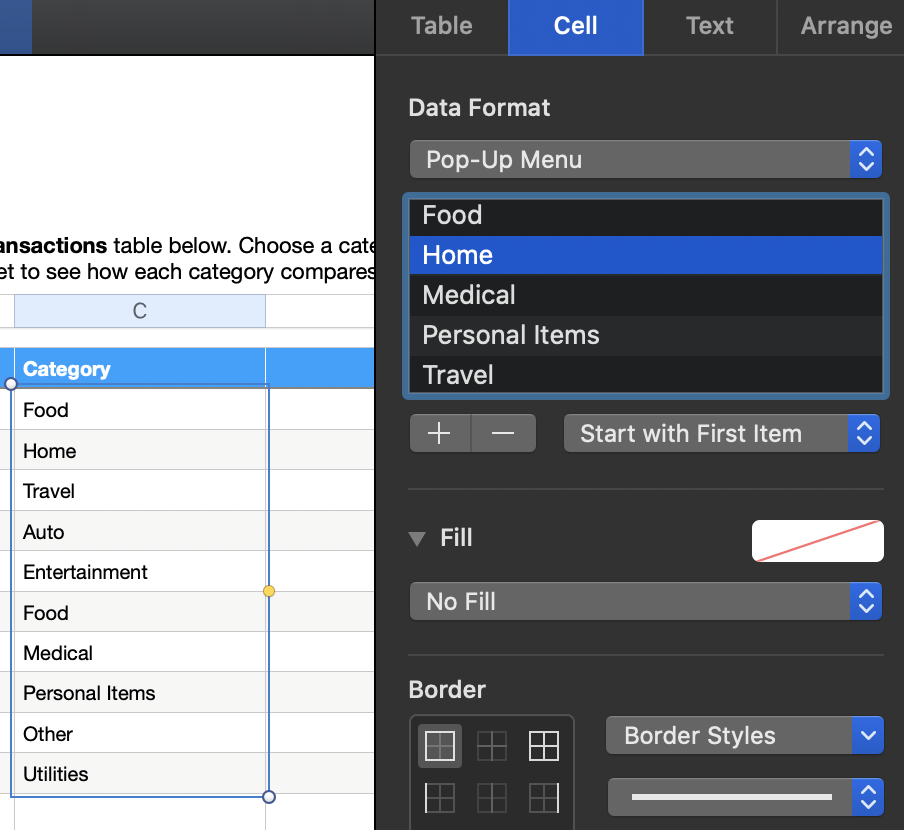Screen dimensions: 904x830
Task: Open the border line style dropdown
Action: point(744,797)
